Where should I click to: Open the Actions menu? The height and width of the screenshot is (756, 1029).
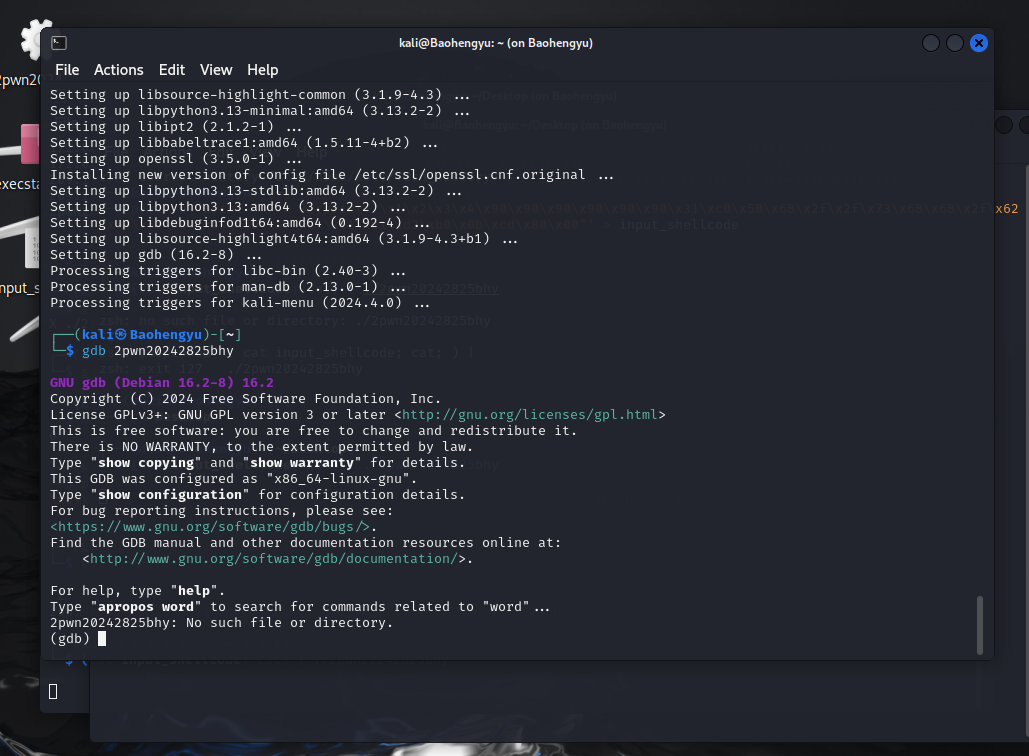click(118, 70)
